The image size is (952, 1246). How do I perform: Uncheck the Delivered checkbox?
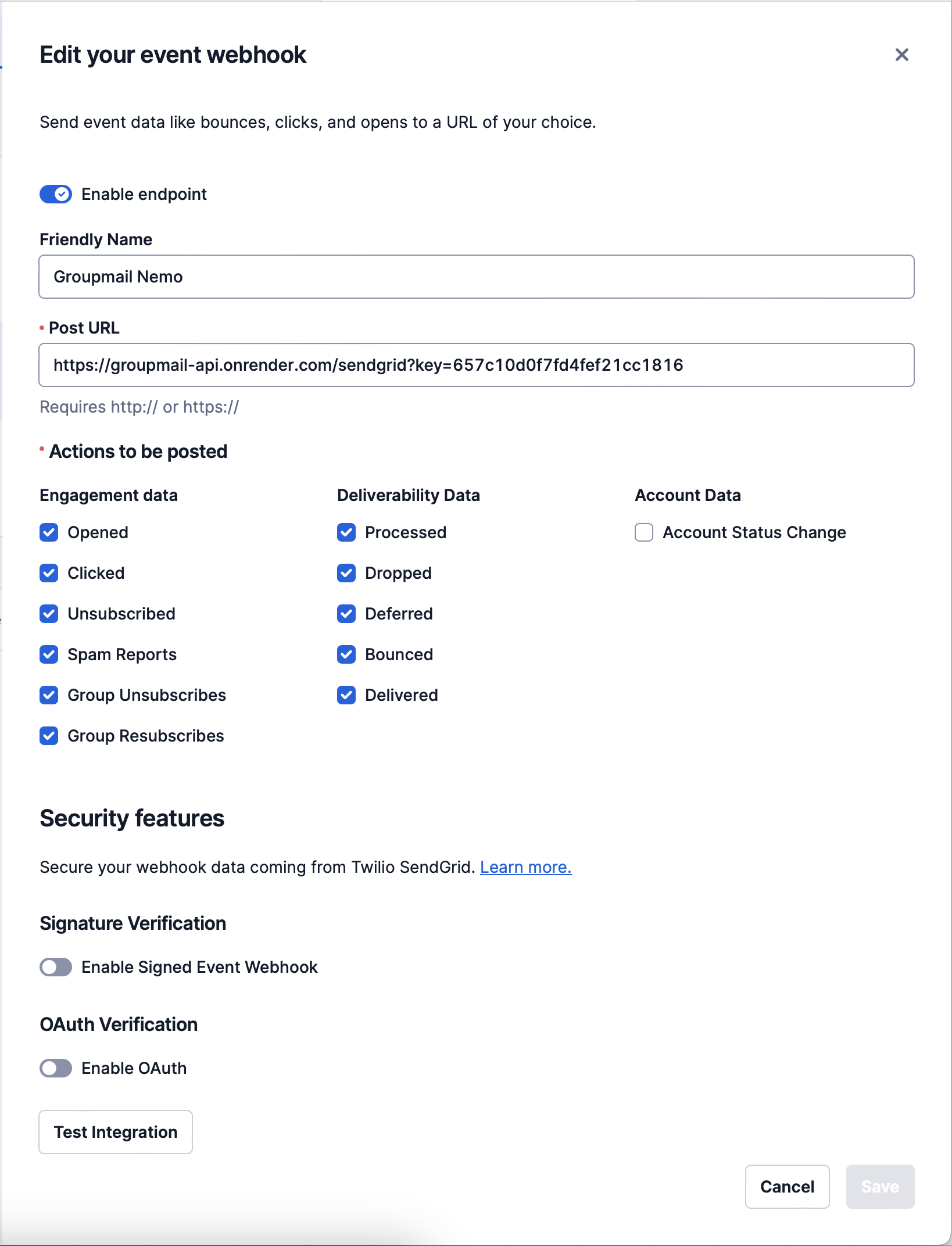click(x=346, y=695)
